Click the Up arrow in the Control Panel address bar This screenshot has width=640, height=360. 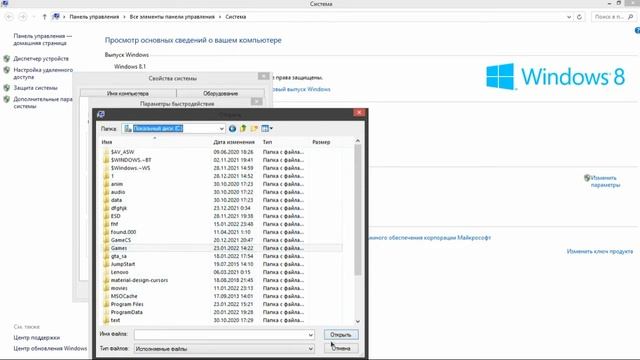pyautogui.click(x=44, y=17)
